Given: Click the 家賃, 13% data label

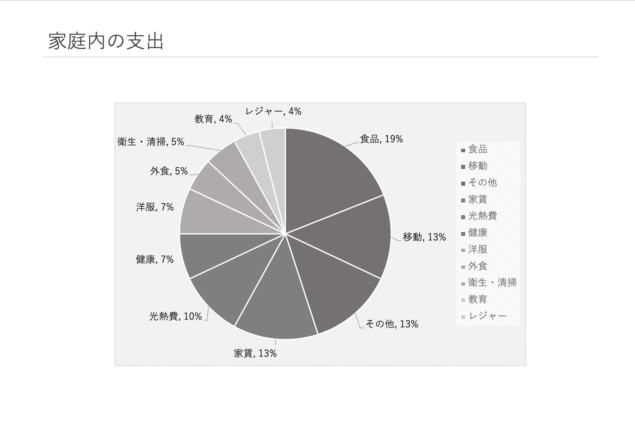Looking at the screenshot, I should point(255,353).
